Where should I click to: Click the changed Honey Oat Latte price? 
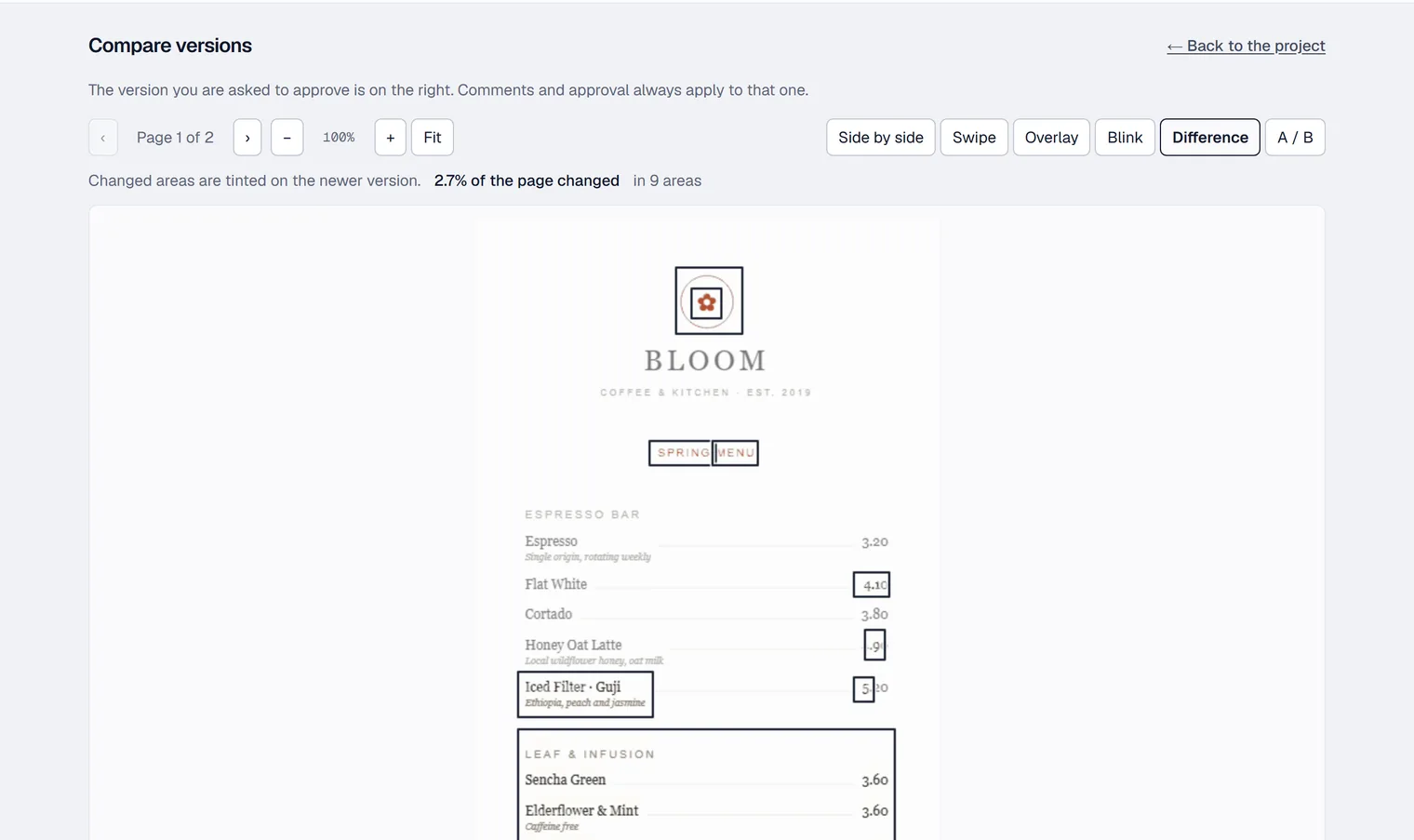coord(874,645)
